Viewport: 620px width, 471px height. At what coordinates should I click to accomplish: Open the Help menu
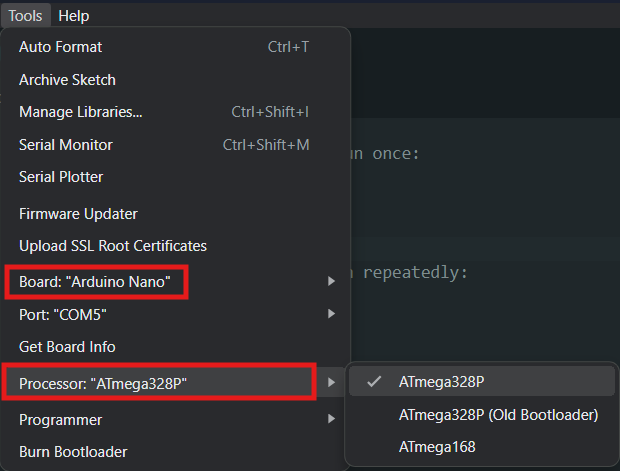pyautogui.click(x=74, y=15)
